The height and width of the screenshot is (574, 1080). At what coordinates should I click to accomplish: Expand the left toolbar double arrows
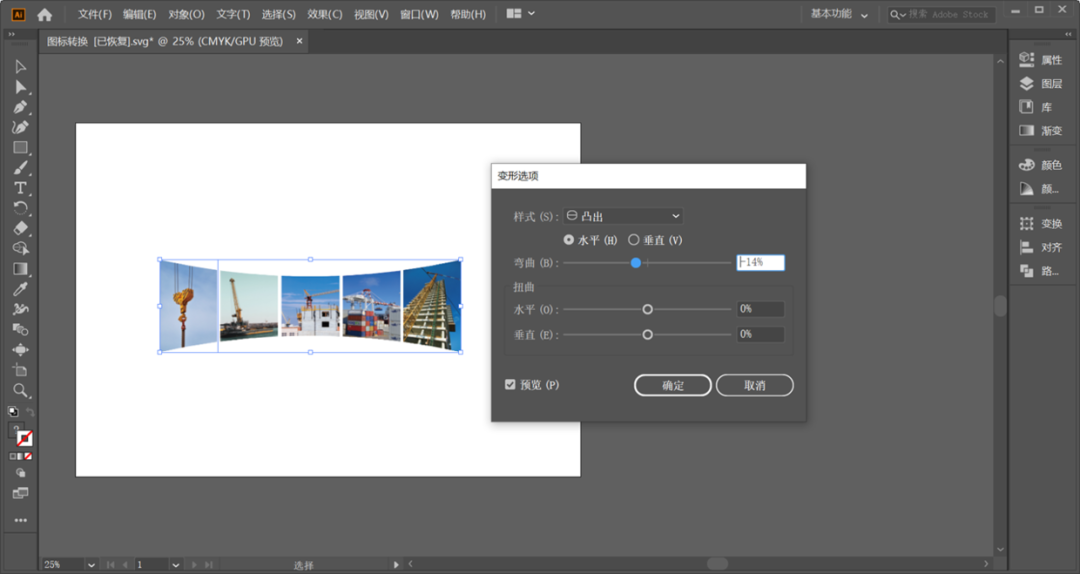click(12, 34)
